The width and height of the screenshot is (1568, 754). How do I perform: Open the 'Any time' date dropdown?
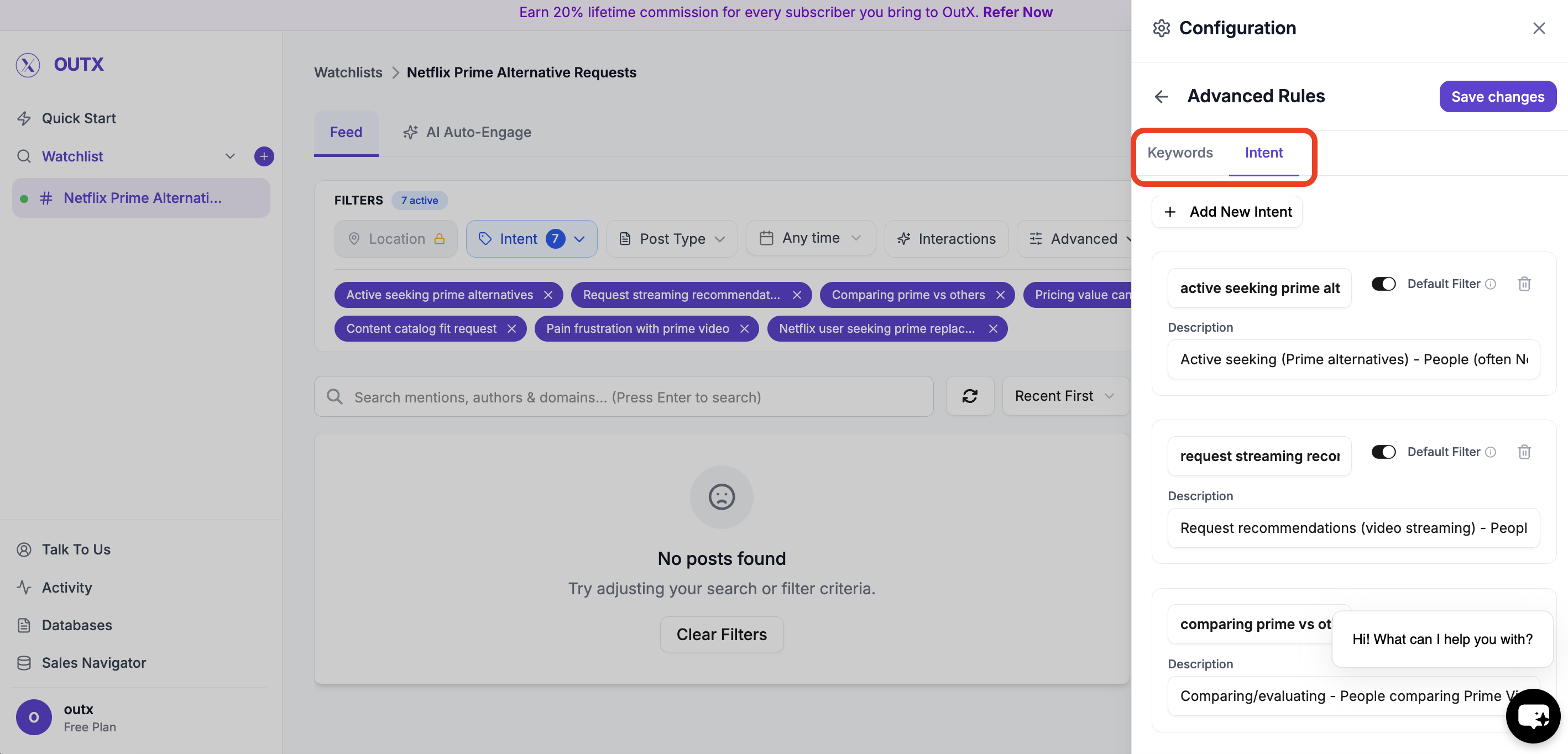click(x=810, y=238)
